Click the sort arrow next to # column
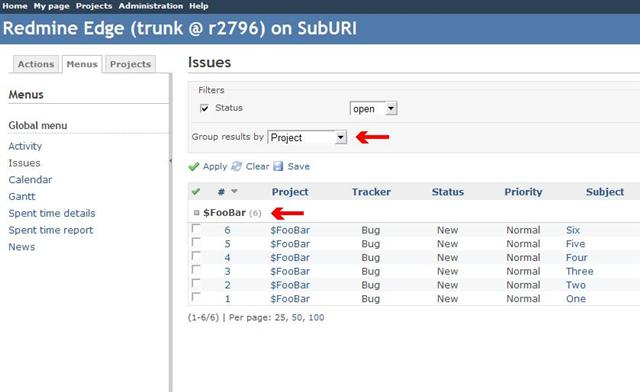Viewport: 640px width, 392px height. coord(234,191)
